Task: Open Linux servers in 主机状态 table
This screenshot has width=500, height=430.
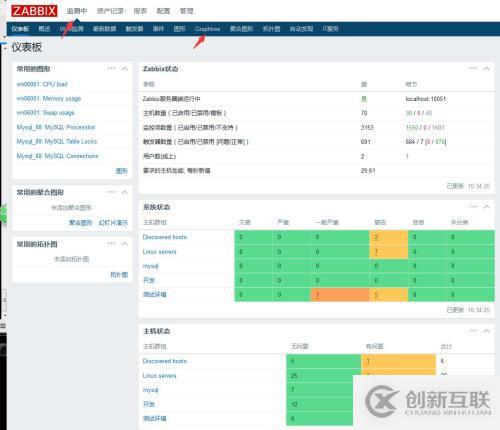Action: (159, 376)
